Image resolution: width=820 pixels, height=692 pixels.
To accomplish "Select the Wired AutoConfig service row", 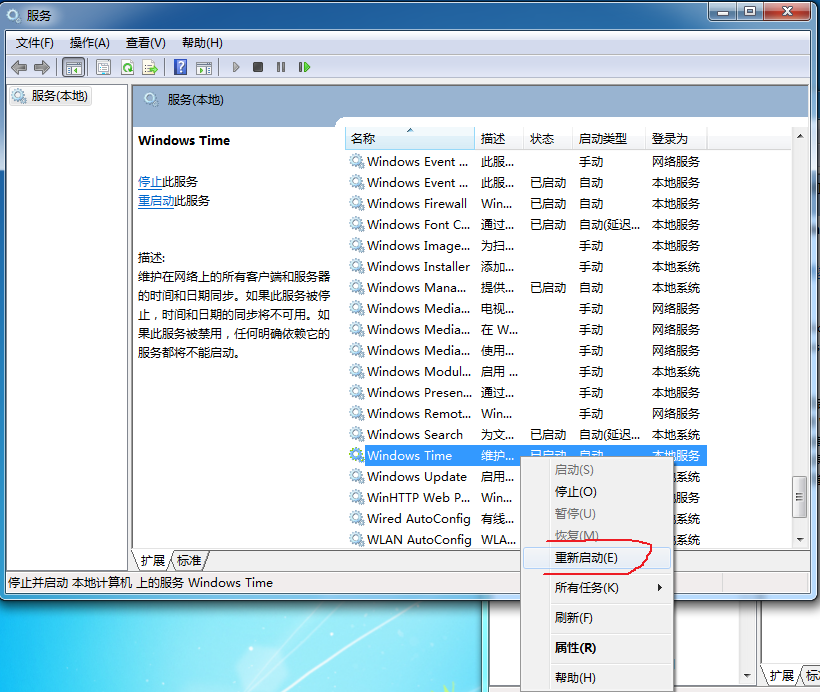I will tap(434, 518).
